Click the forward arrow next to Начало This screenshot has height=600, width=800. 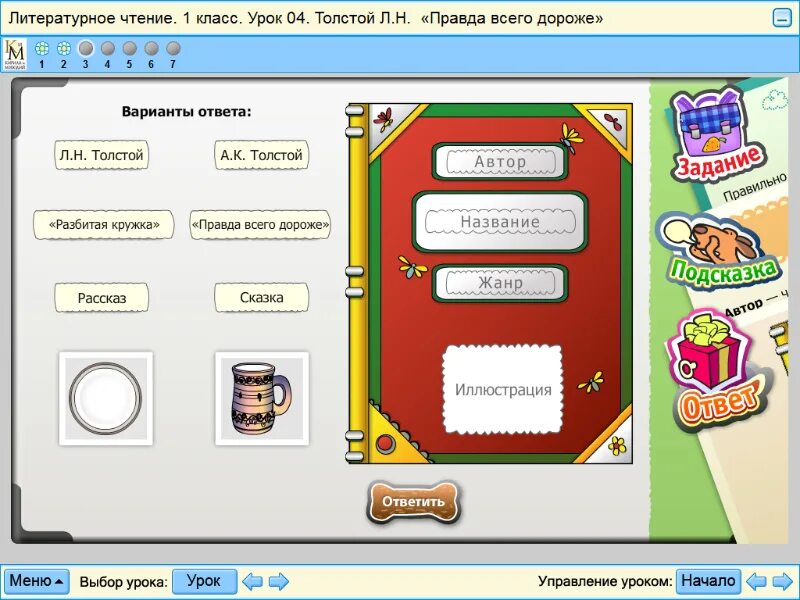coord(781,580)
